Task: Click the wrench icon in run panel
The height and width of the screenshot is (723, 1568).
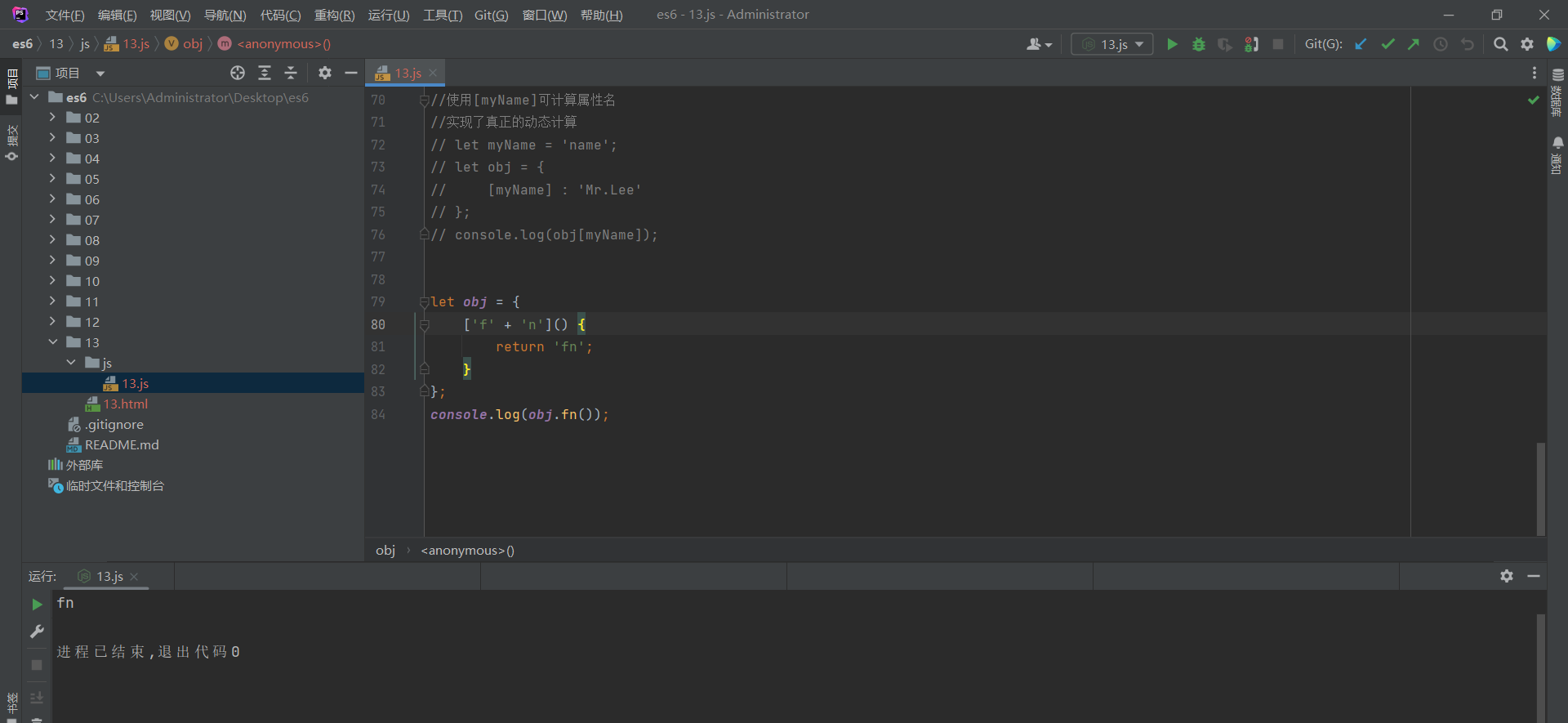Action: click(x=37, y=632)
